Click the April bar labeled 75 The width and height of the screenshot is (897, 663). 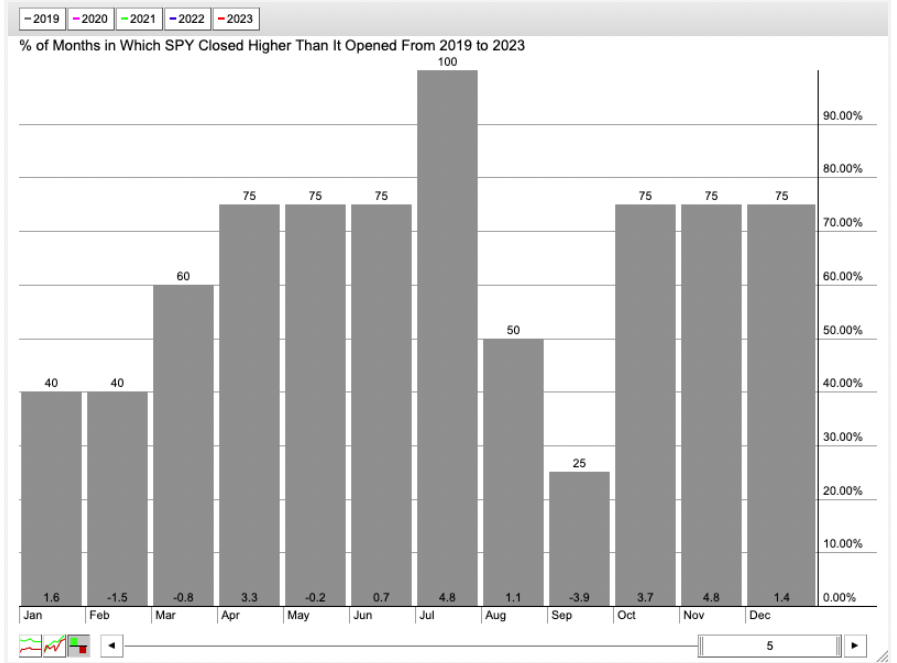[x=249, y=404]
